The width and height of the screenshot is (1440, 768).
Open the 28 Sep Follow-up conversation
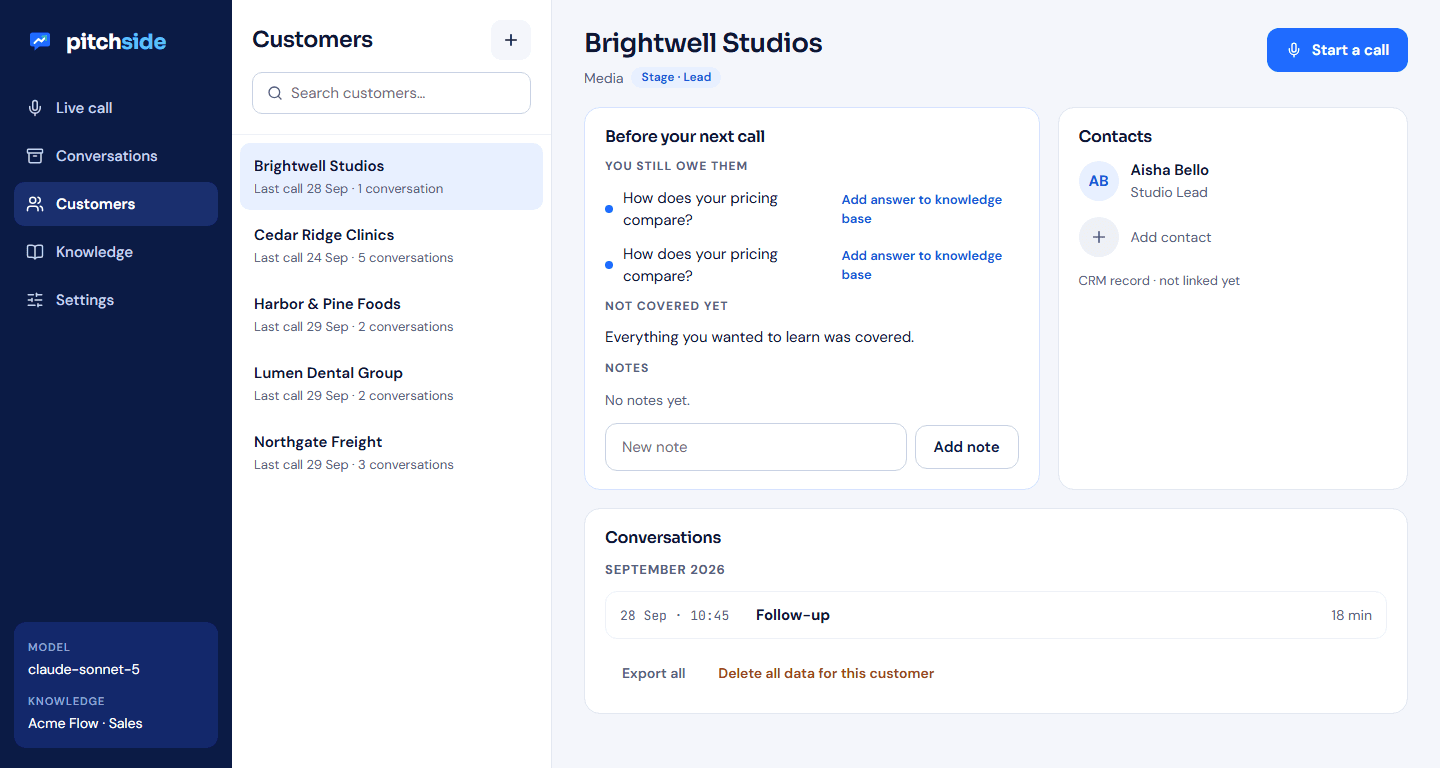click(x=996, y=615)
